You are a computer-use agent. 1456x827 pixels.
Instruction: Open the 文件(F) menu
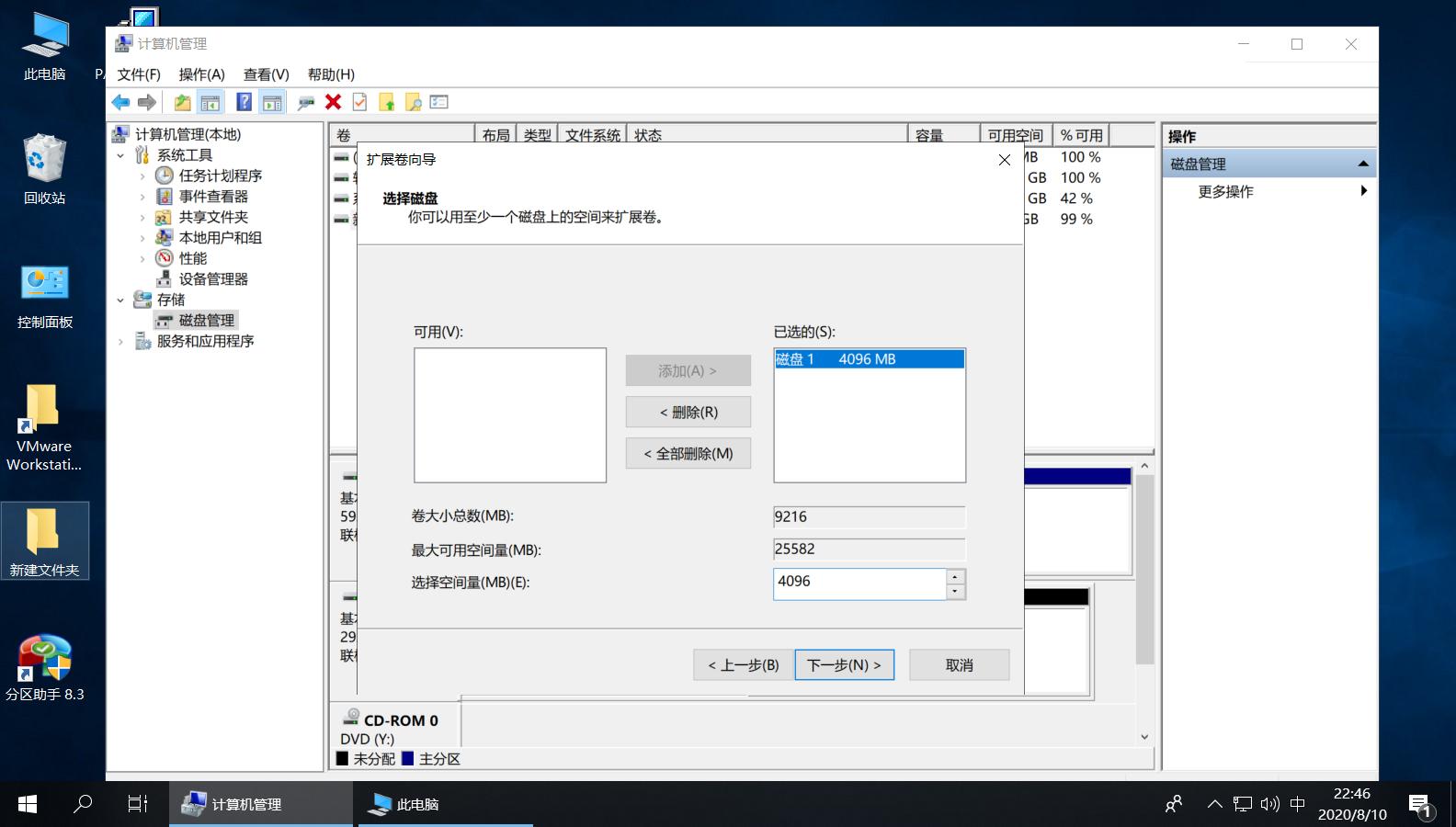click(x=139, y=74)
